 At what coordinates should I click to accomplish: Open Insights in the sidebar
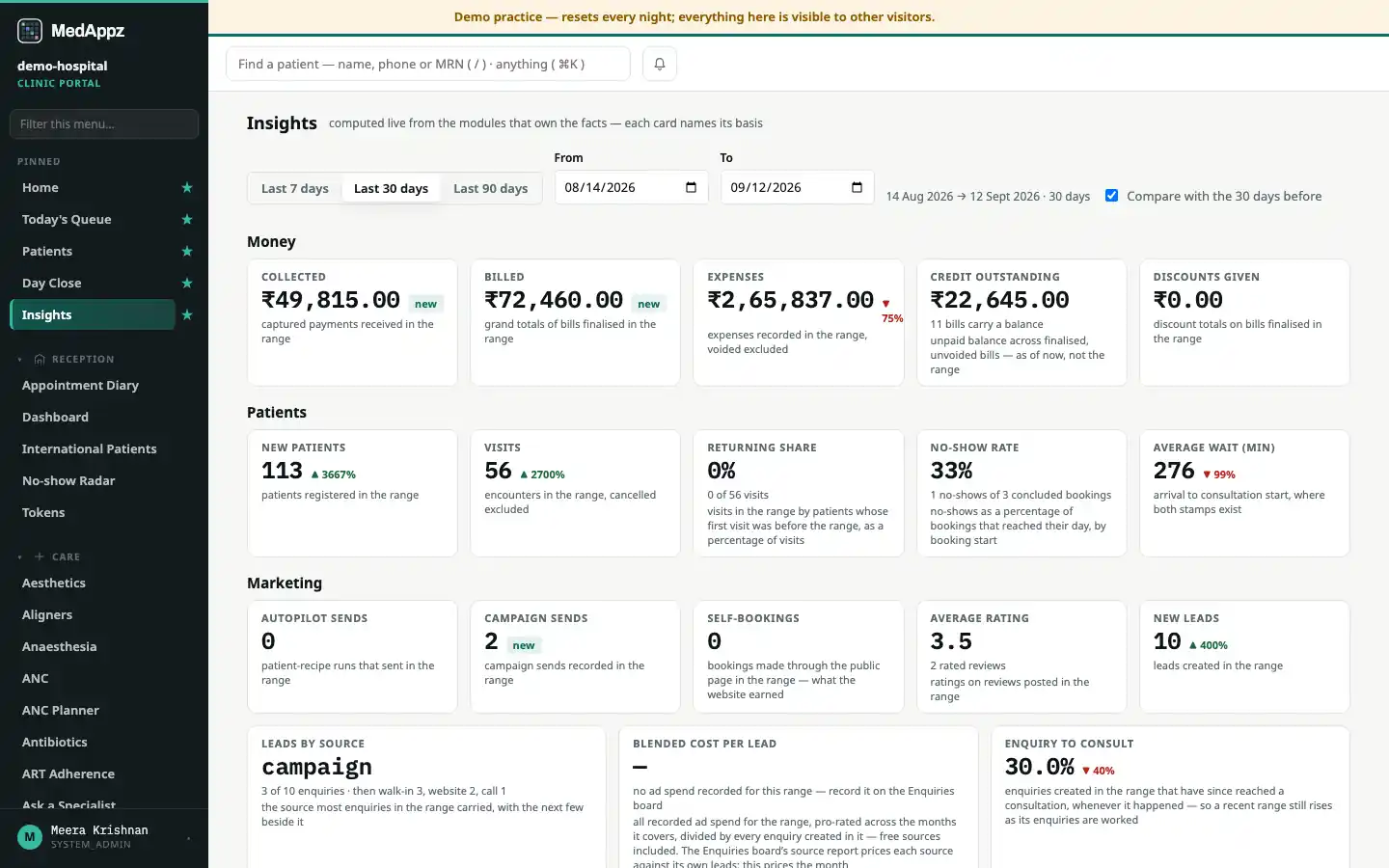[x=93, y=314]
